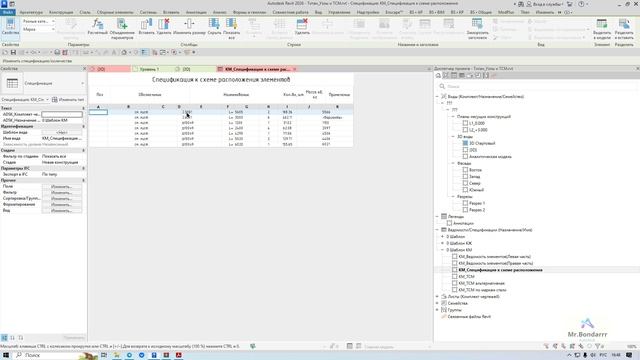
Task: Switch to the Уровень 1 view tab
Action: [x=149, y=69]
